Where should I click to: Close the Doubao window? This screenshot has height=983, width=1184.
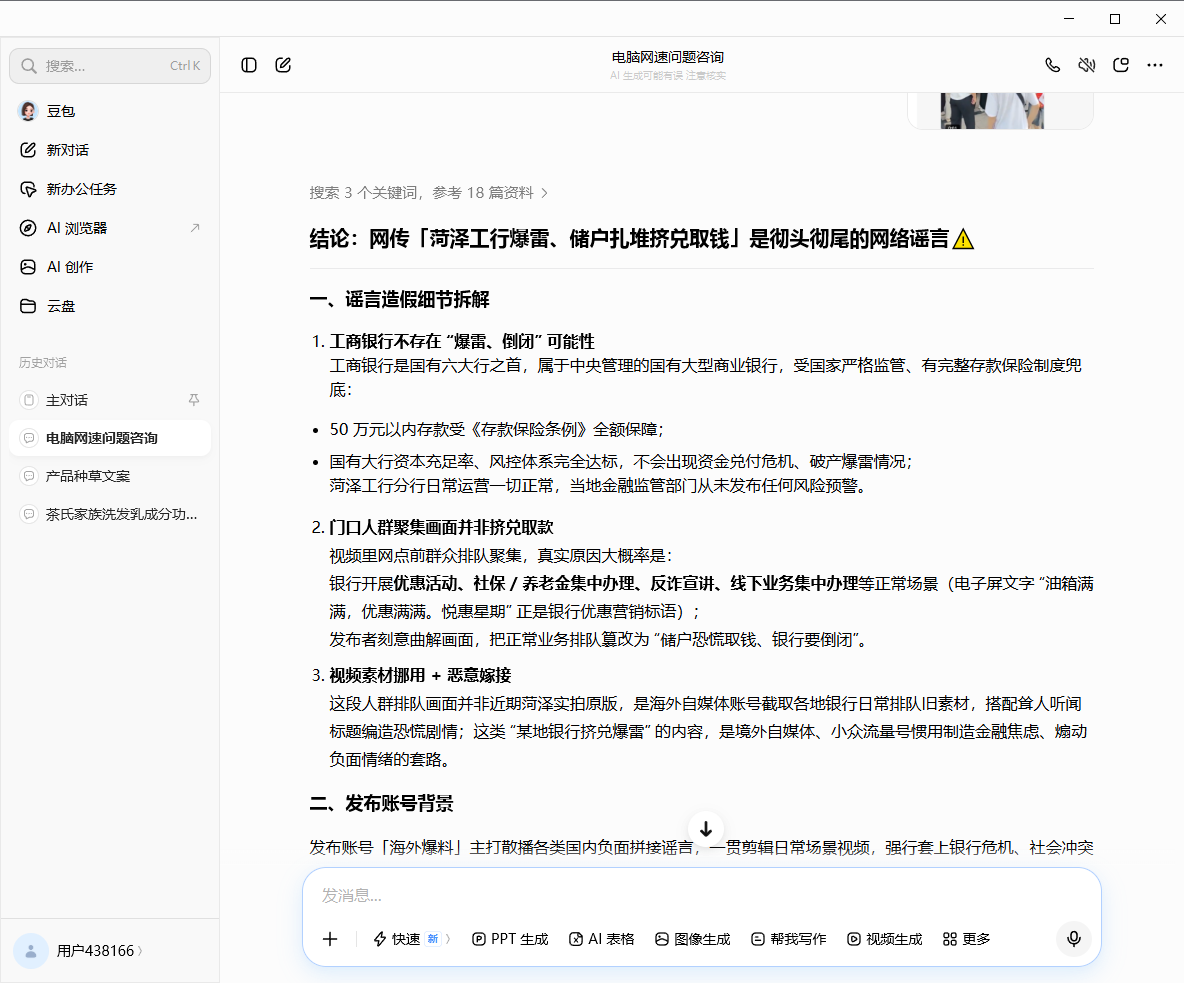tap(1161, 19)
